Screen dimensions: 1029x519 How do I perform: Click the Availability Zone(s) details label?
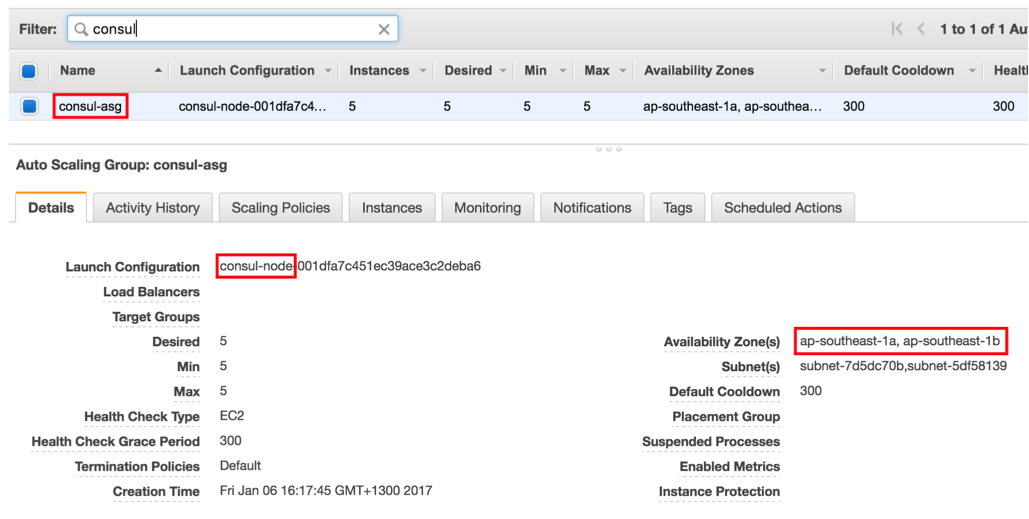point(722,342)
